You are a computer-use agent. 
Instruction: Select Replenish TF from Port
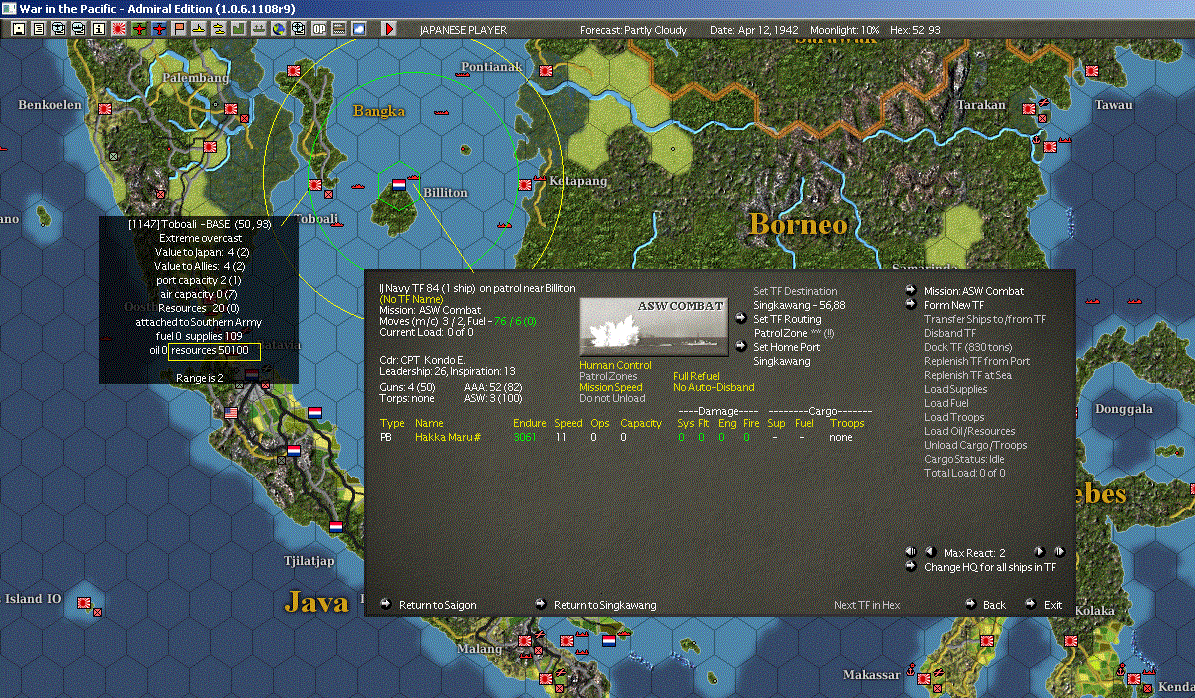pos(976,361)
